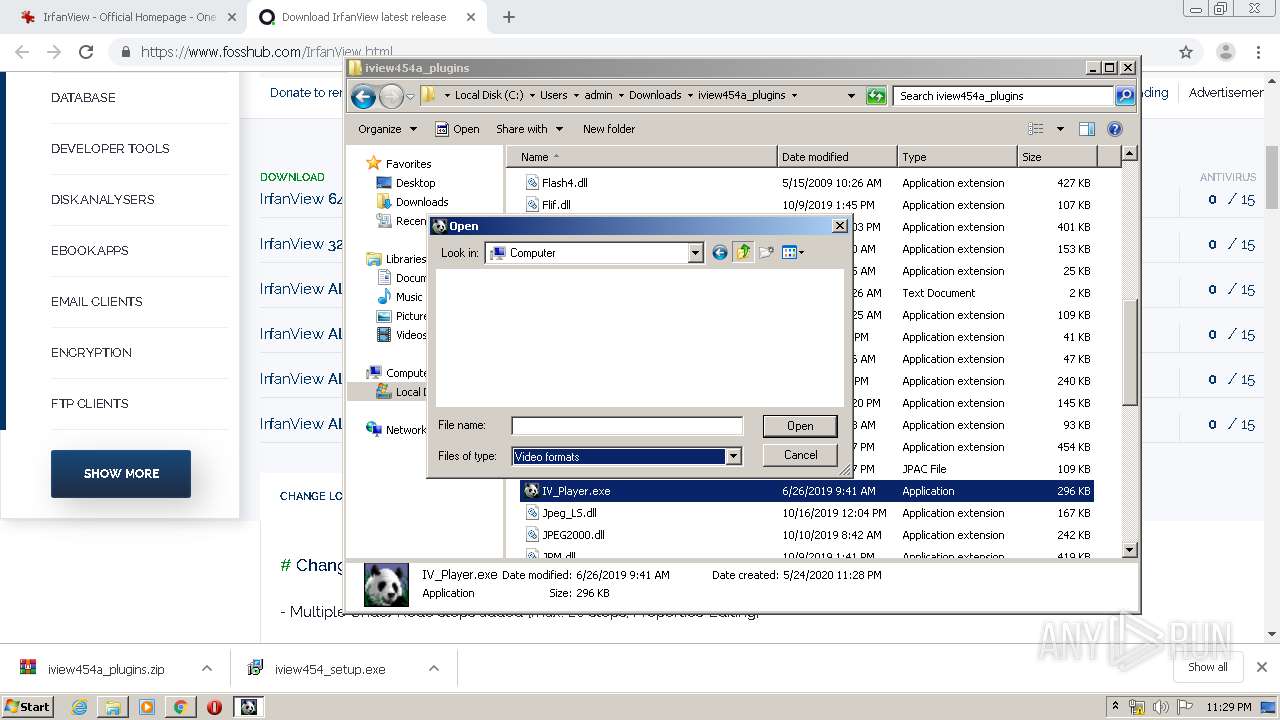This screenshot has width=1280, height=720.
Task: Expand the Look in Computer combo box
Action: click(695, 253)
